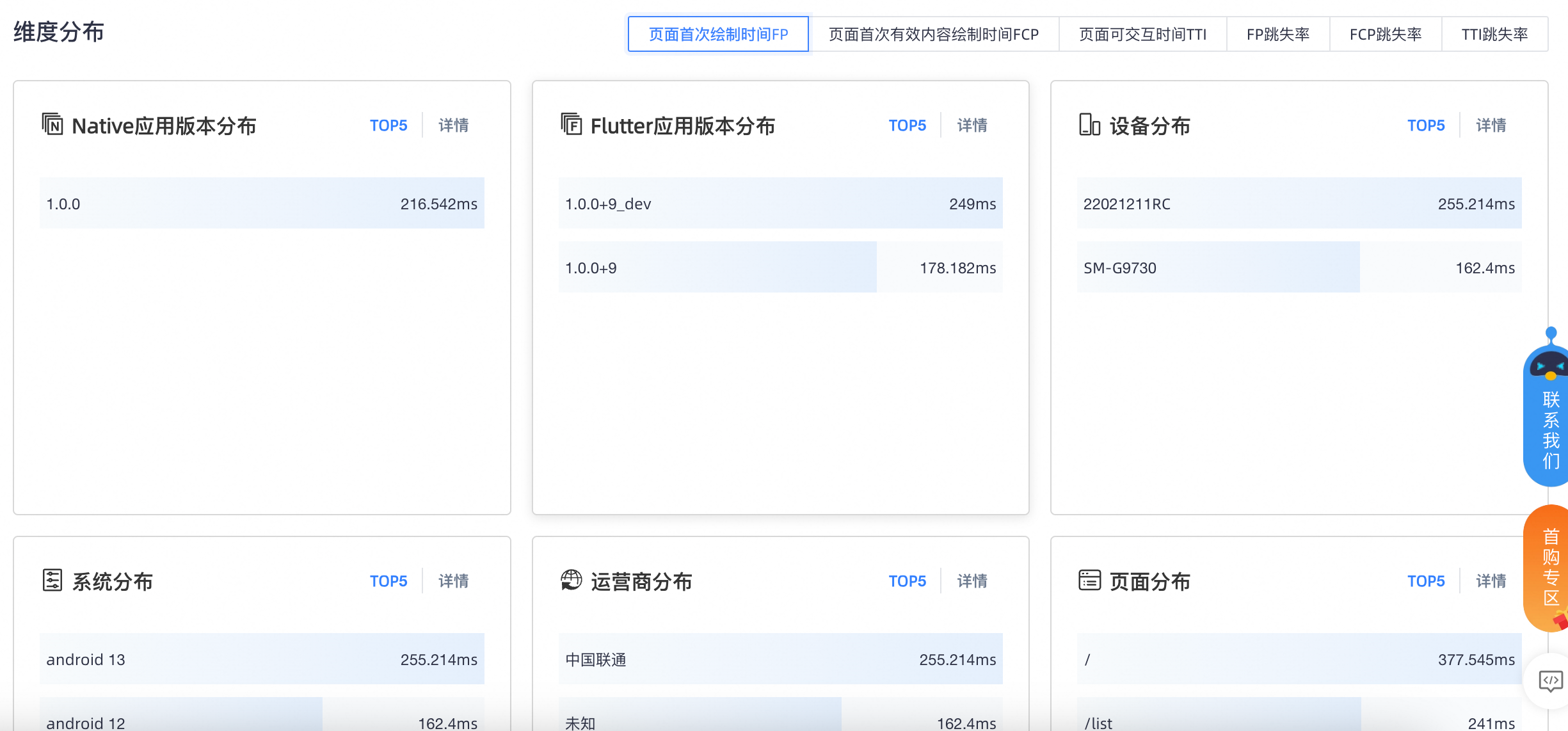Click the Flutter app version distribution icon
The width and height of the screenshot is (1568, 731).
[x=571, y=124]
